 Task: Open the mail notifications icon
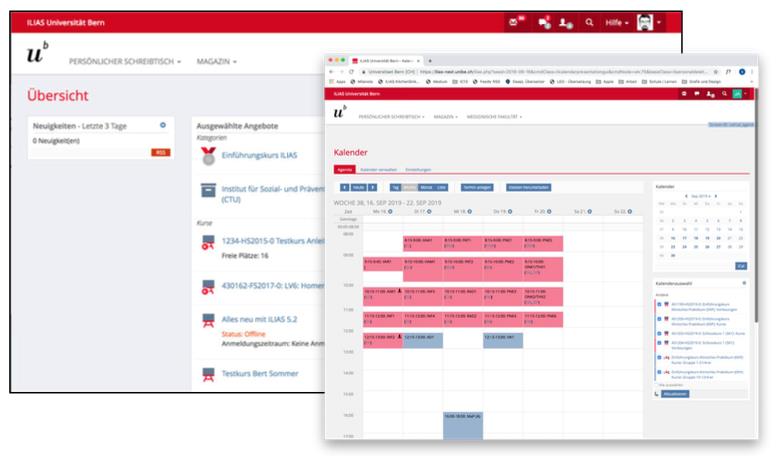515,21
